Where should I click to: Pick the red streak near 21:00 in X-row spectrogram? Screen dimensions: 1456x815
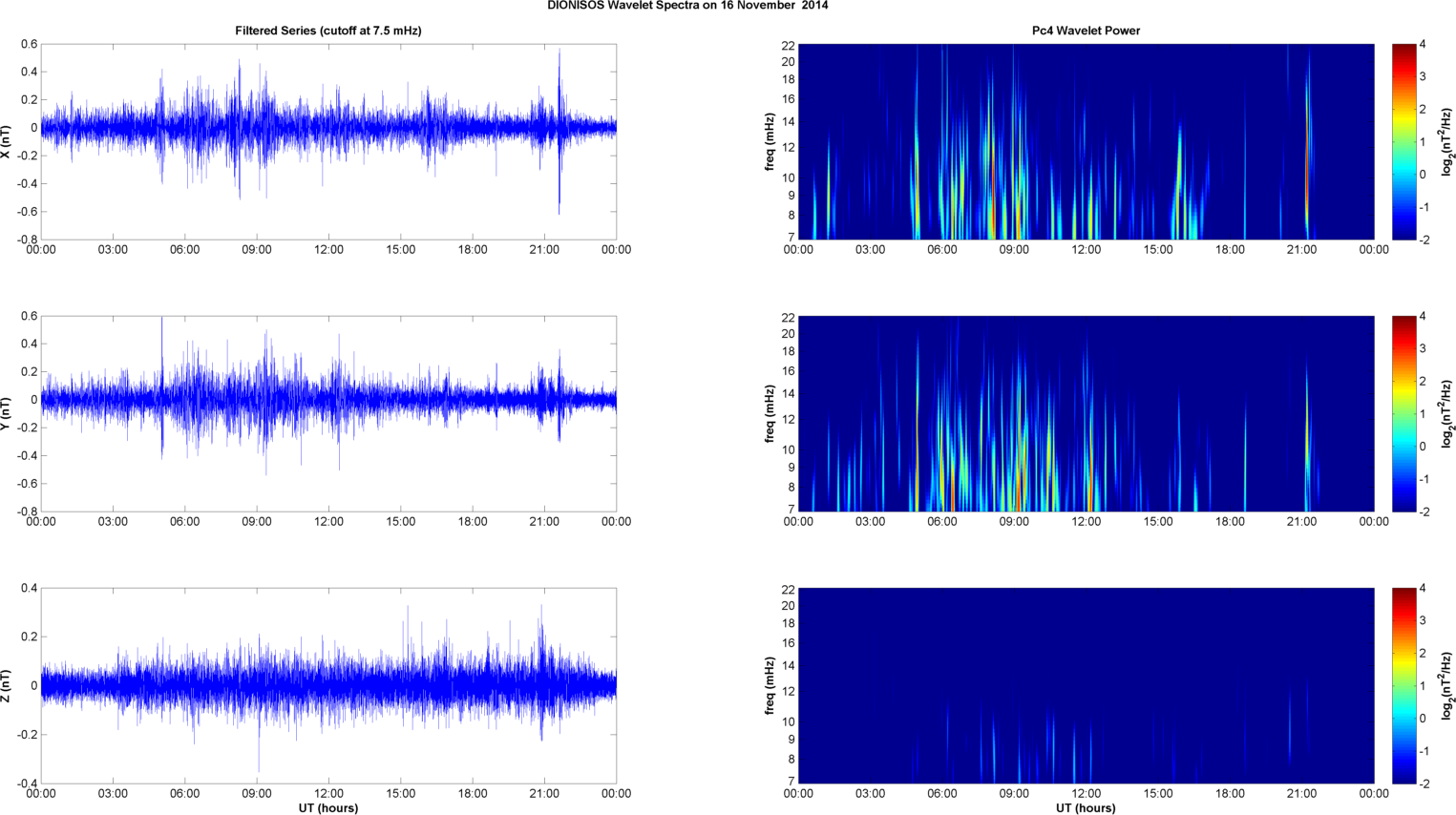point(1308,153)
